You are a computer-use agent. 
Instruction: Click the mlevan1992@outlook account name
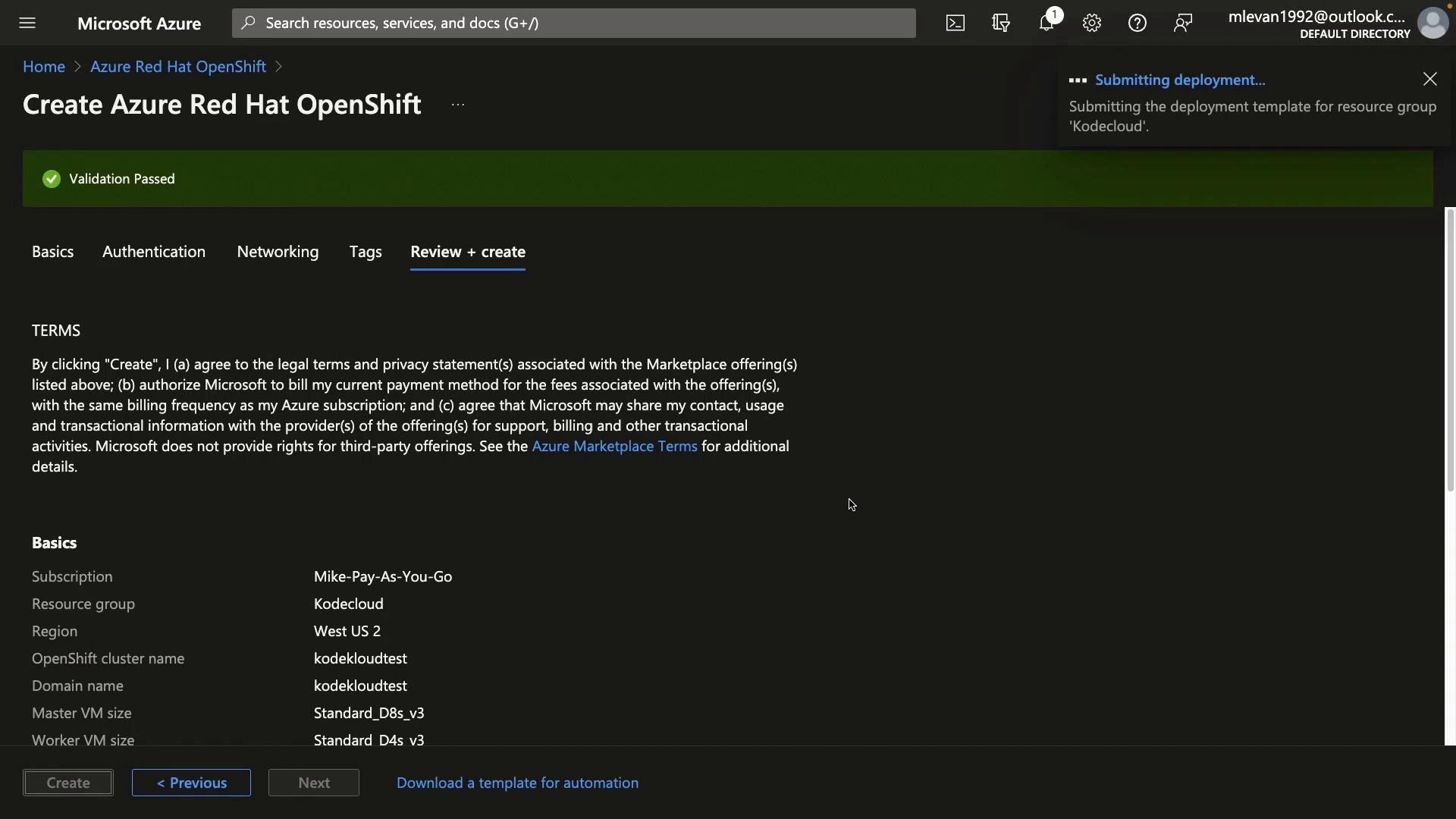click(1316, 17)
